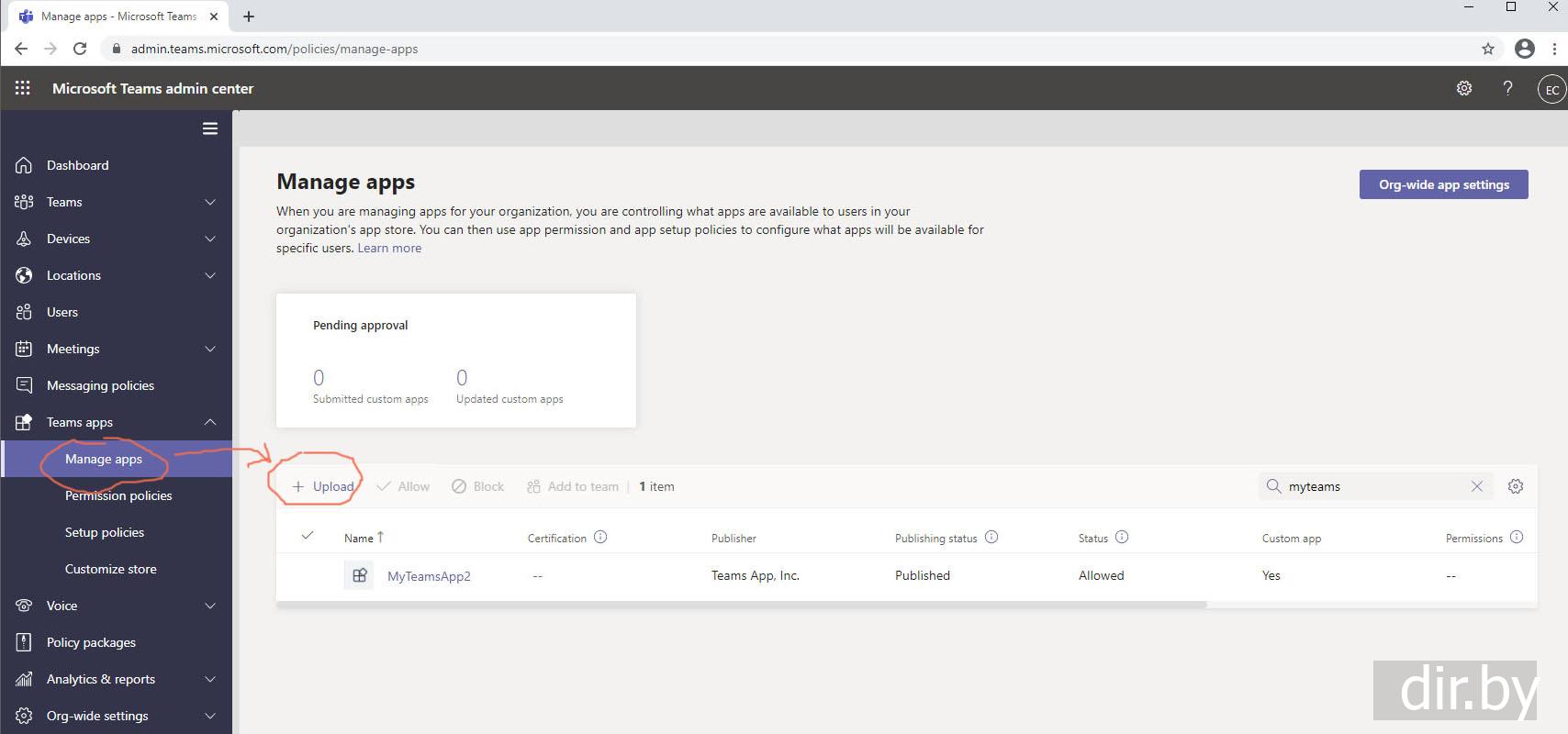Image resolution: width=1568 pixels, height=734 pixels.
Task: Open help question mark icon
Action: coord(1507,88)
